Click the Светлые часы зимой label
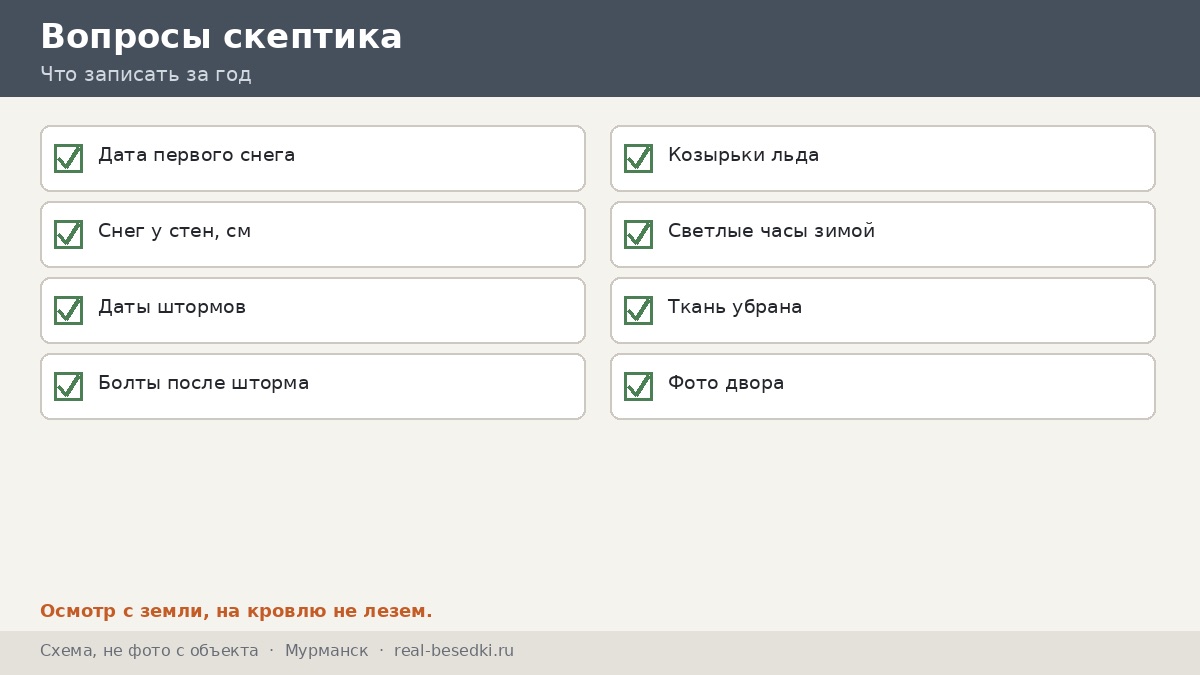 point(771,232)
